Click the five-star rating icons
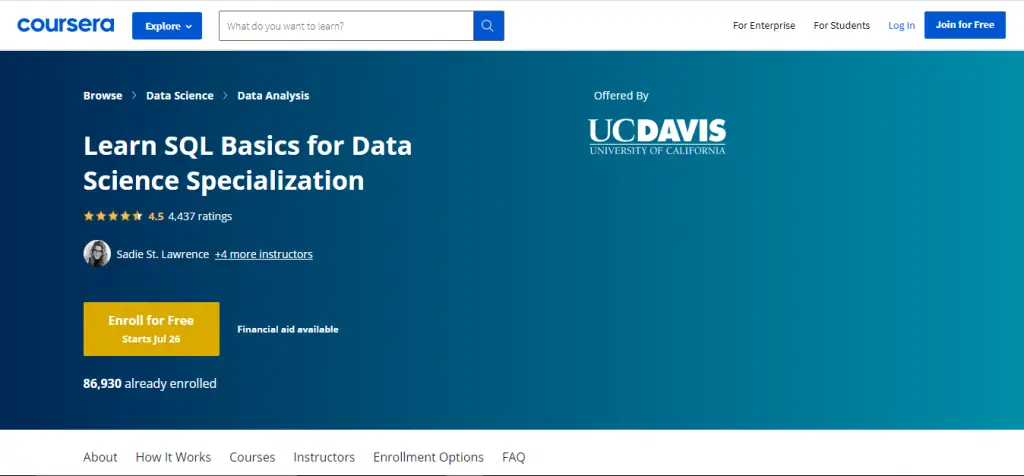The height and width of the screenshot is (476, 1024). [113, 216]
